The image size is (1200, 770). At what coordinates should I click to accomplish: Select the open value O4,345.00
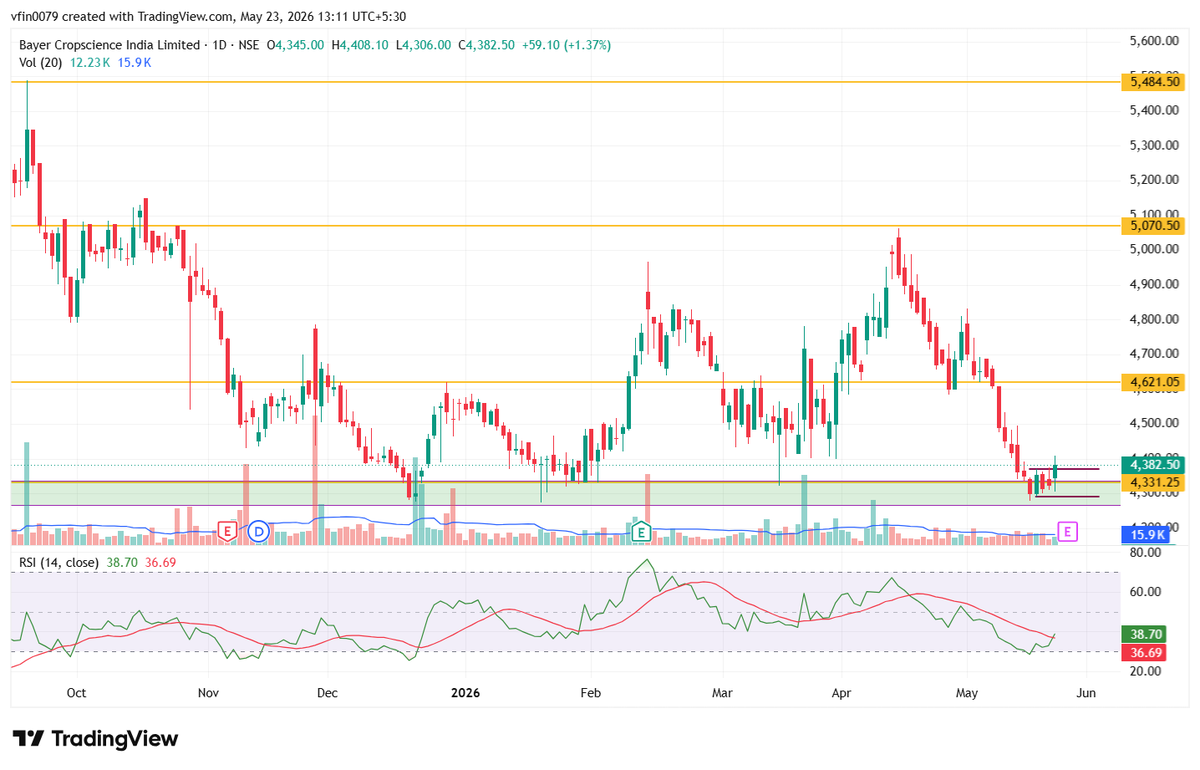(297, 45)
